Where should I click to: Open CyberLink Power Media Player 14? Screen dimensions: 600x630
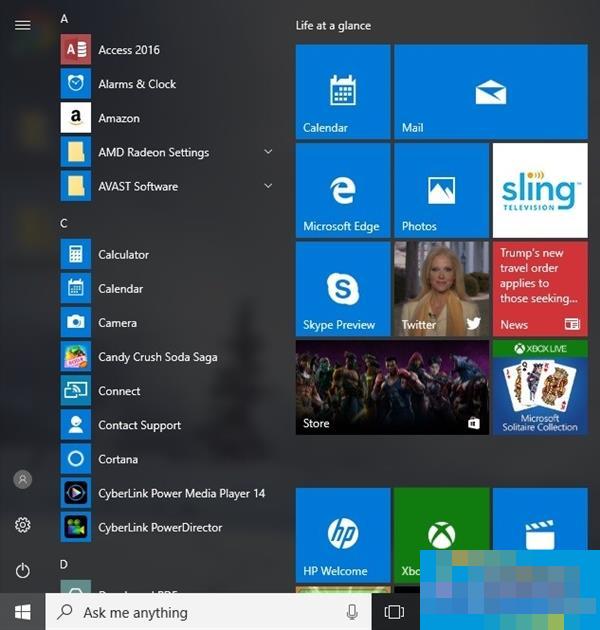[167, 493]
